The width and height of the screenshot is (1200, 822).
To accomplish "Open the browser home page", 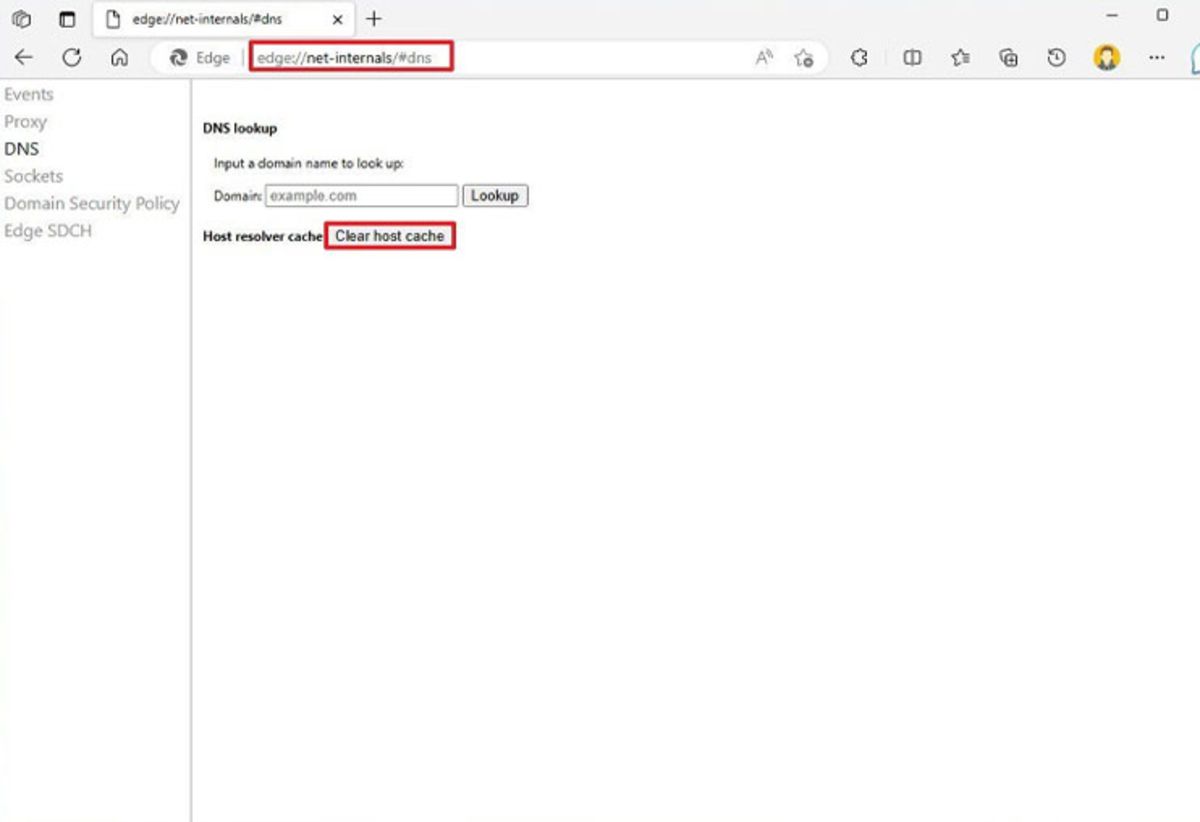I will tap(119, 57).
